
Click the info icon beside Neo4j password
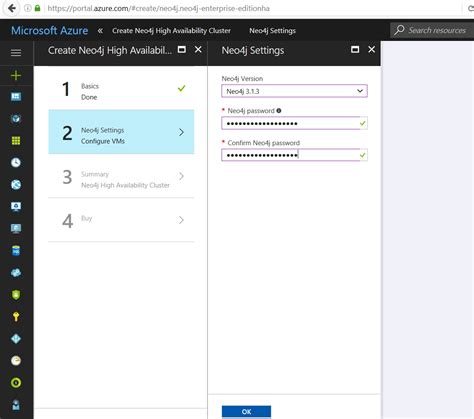(279, 111)
